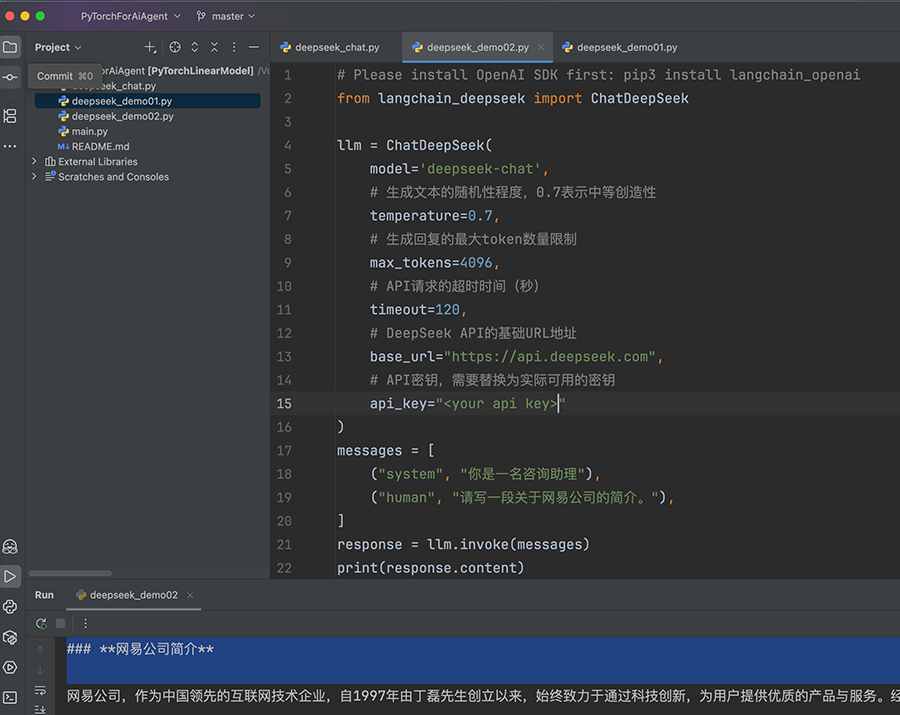
Task: Hide the Project panel with the minus button
Action: point(253,47)
